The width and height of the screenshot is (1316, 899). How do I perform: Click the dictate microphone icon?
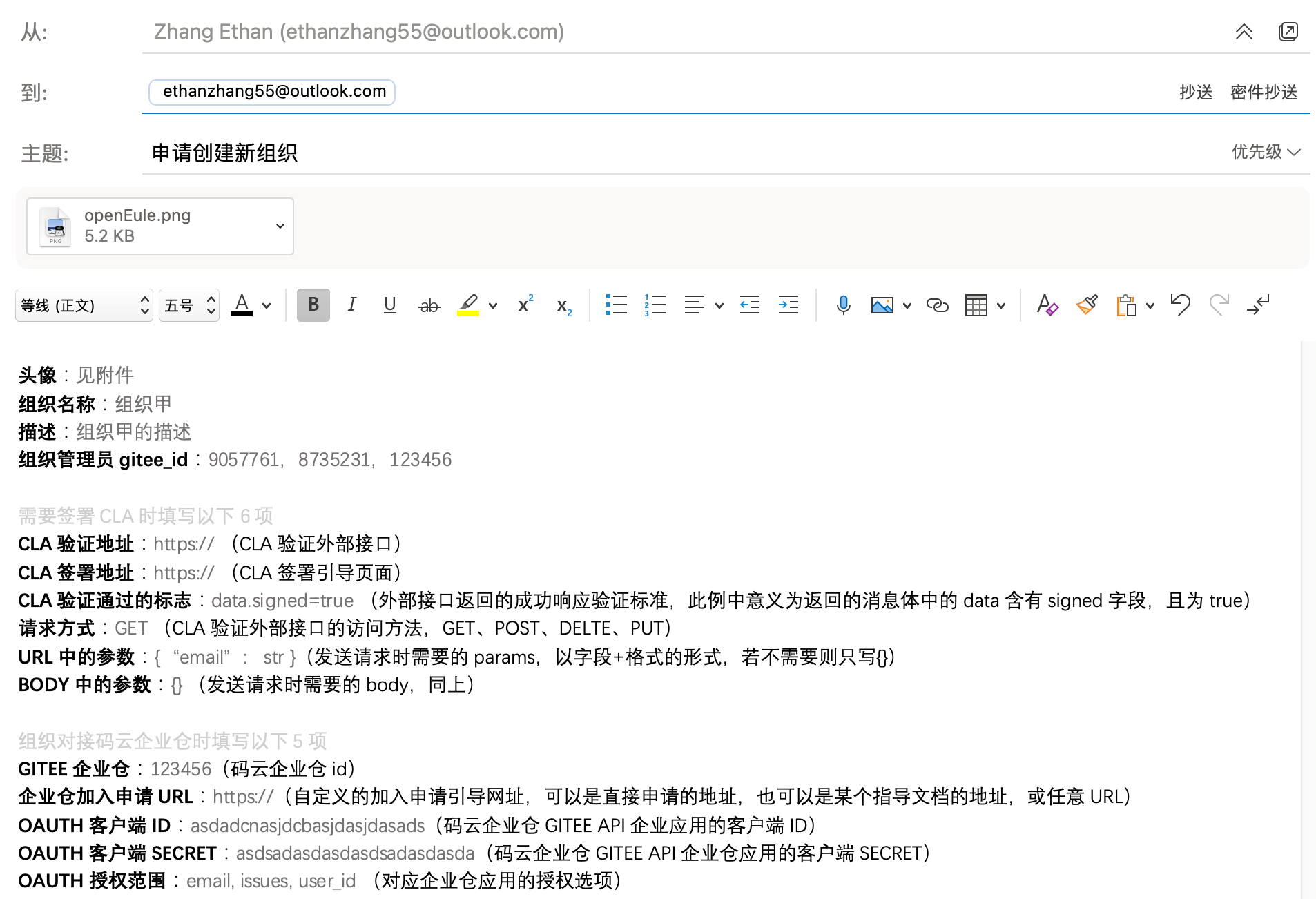pyautogui.click(x=843, y=304)
